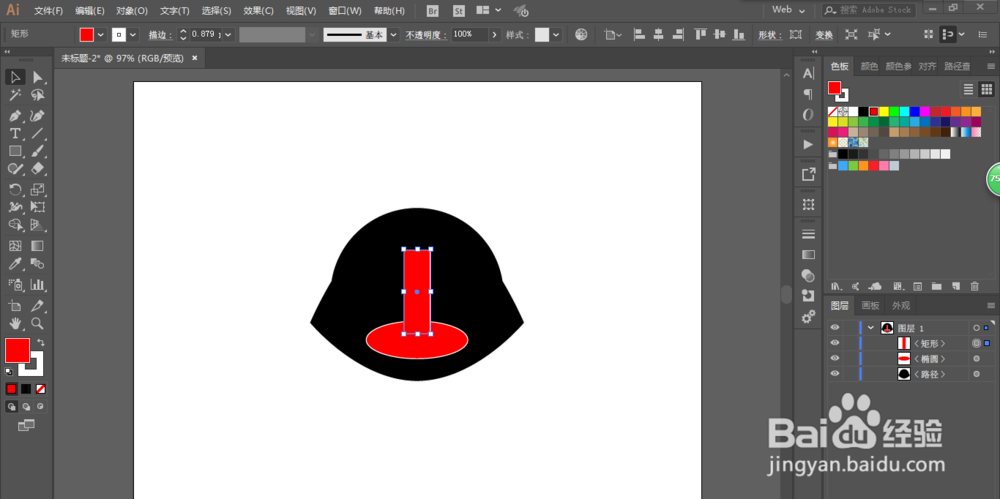Open the swatches panel flyout menu
This screenshot has width=1000, height=499.
point(990,66)
